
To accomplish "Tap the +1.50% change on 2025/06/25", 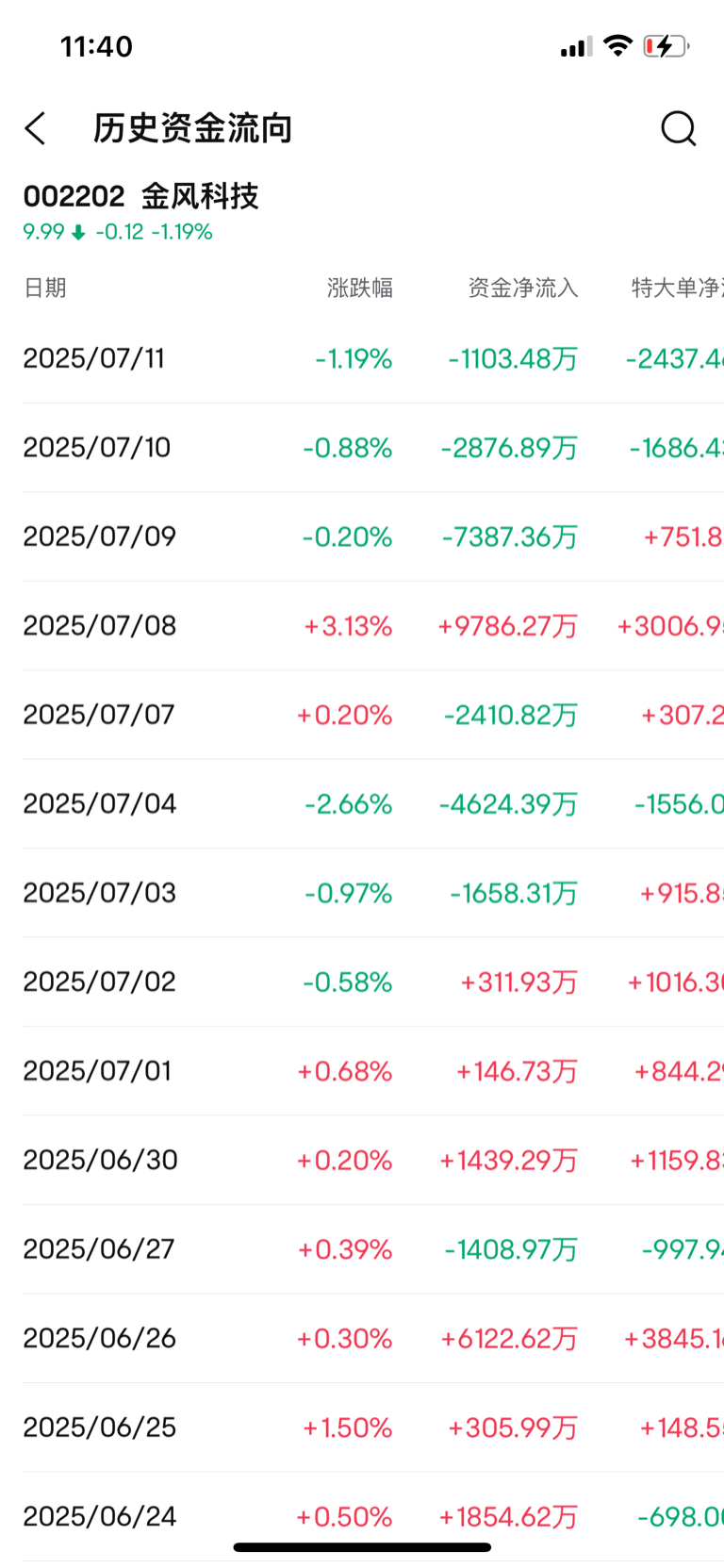I will coord(347,1428).
